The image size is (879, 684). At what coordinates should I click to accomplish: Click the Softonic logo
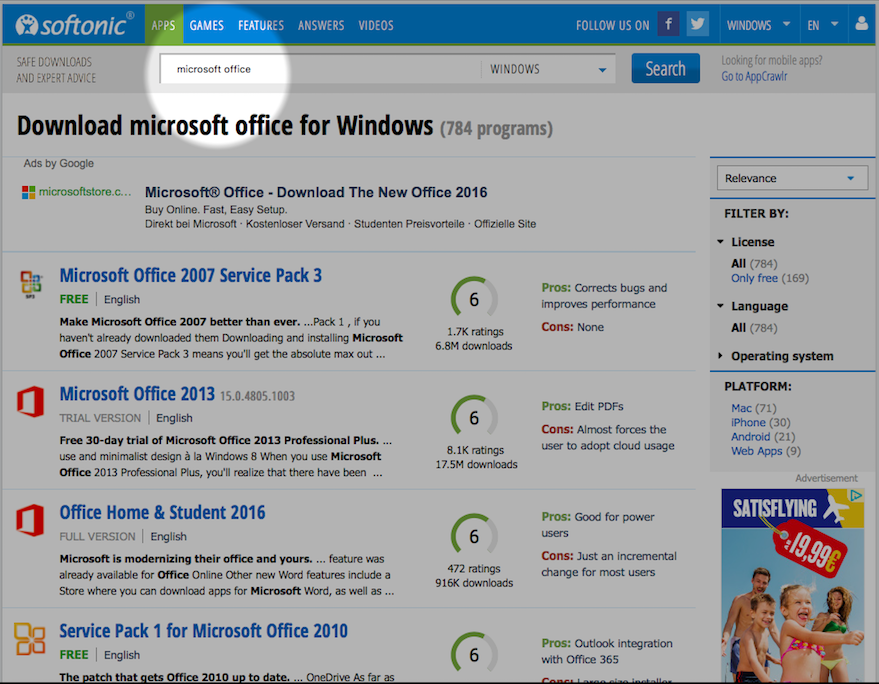(x=75, y=25)
